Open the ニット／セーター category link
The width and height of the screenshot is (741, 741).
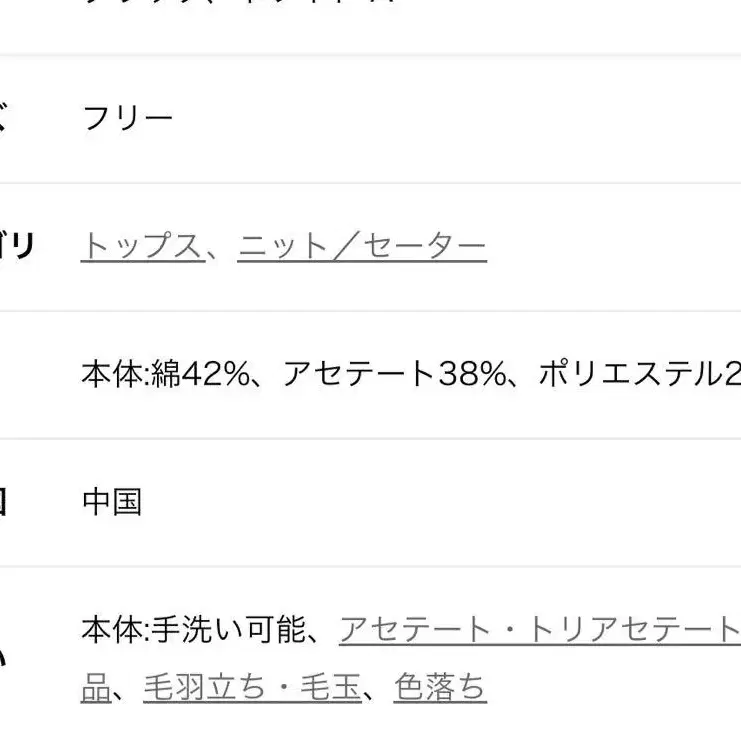(x=362, y=246)
